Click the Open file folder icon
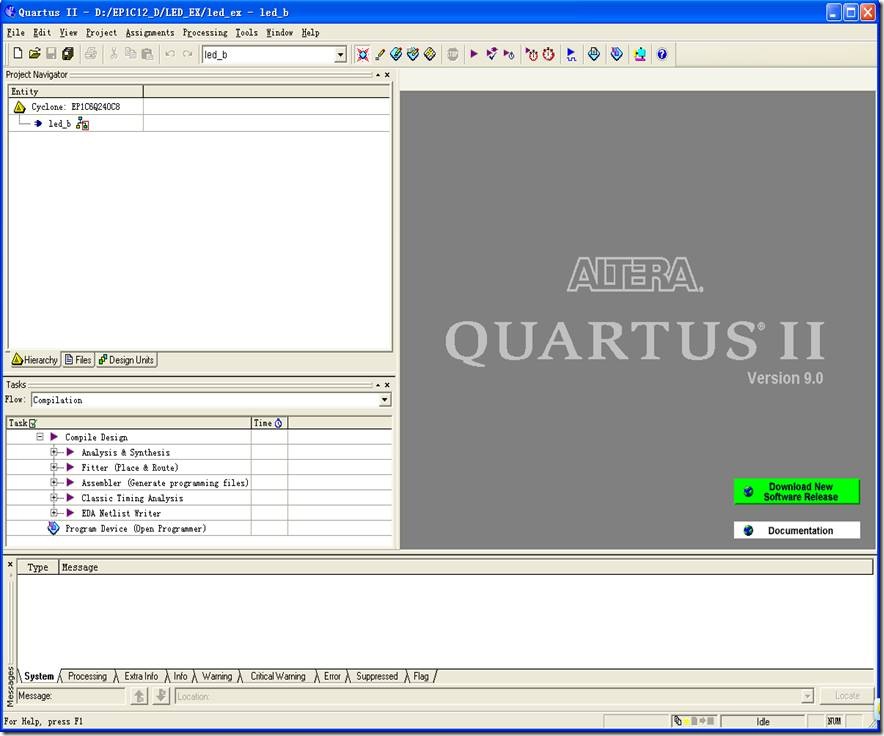The width and height of the screenshot is (884, 736). (34, 54)
